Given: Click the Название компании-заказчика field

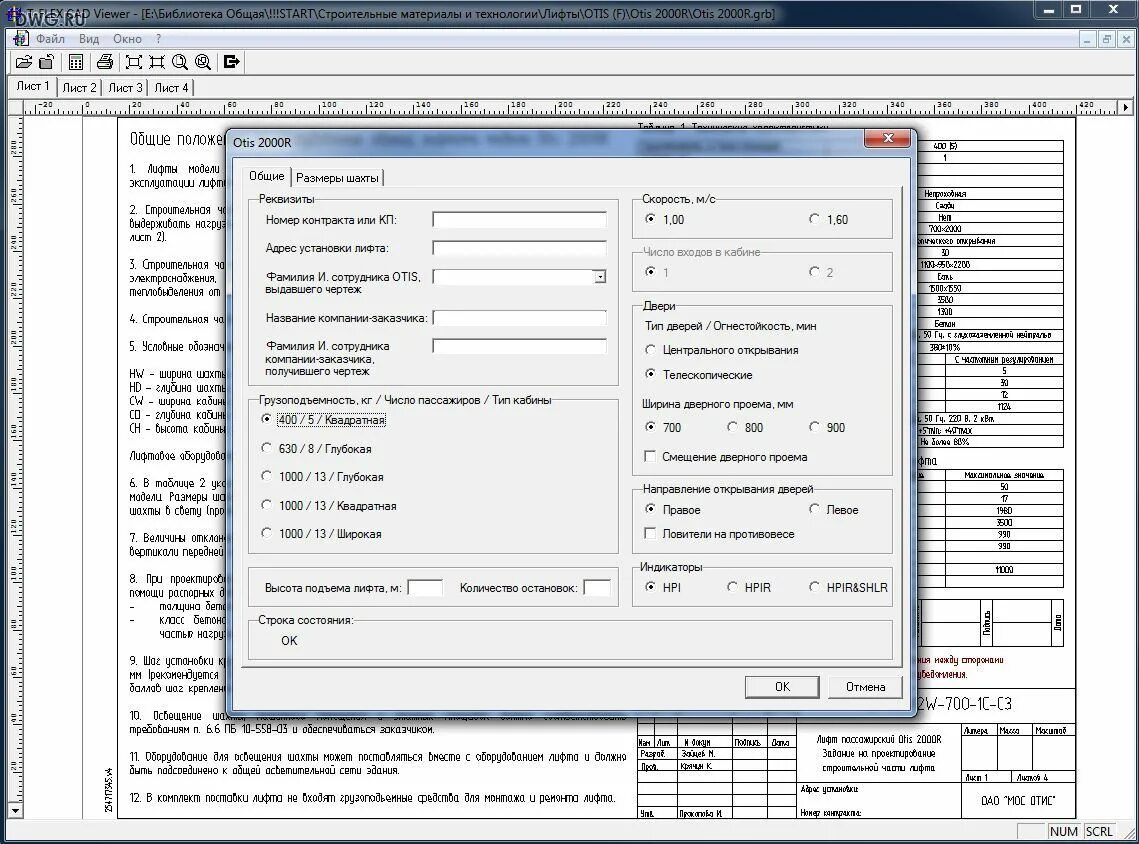Looking at the screenshot, I should (x=519, y=318).
